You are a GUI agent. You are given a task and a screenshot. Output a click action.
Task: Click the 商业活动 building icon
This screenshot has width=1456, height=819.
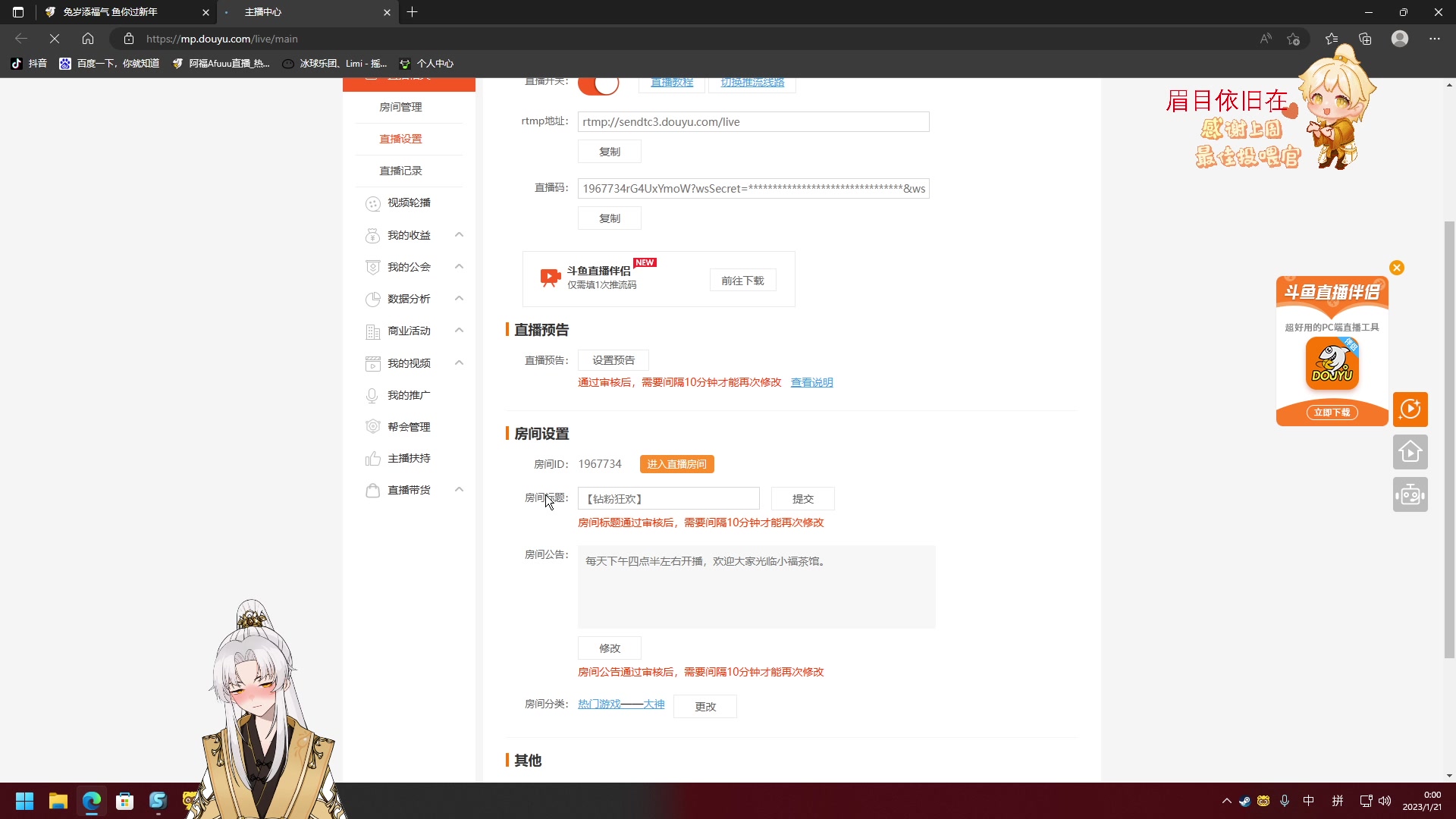[x=372, y=331]
